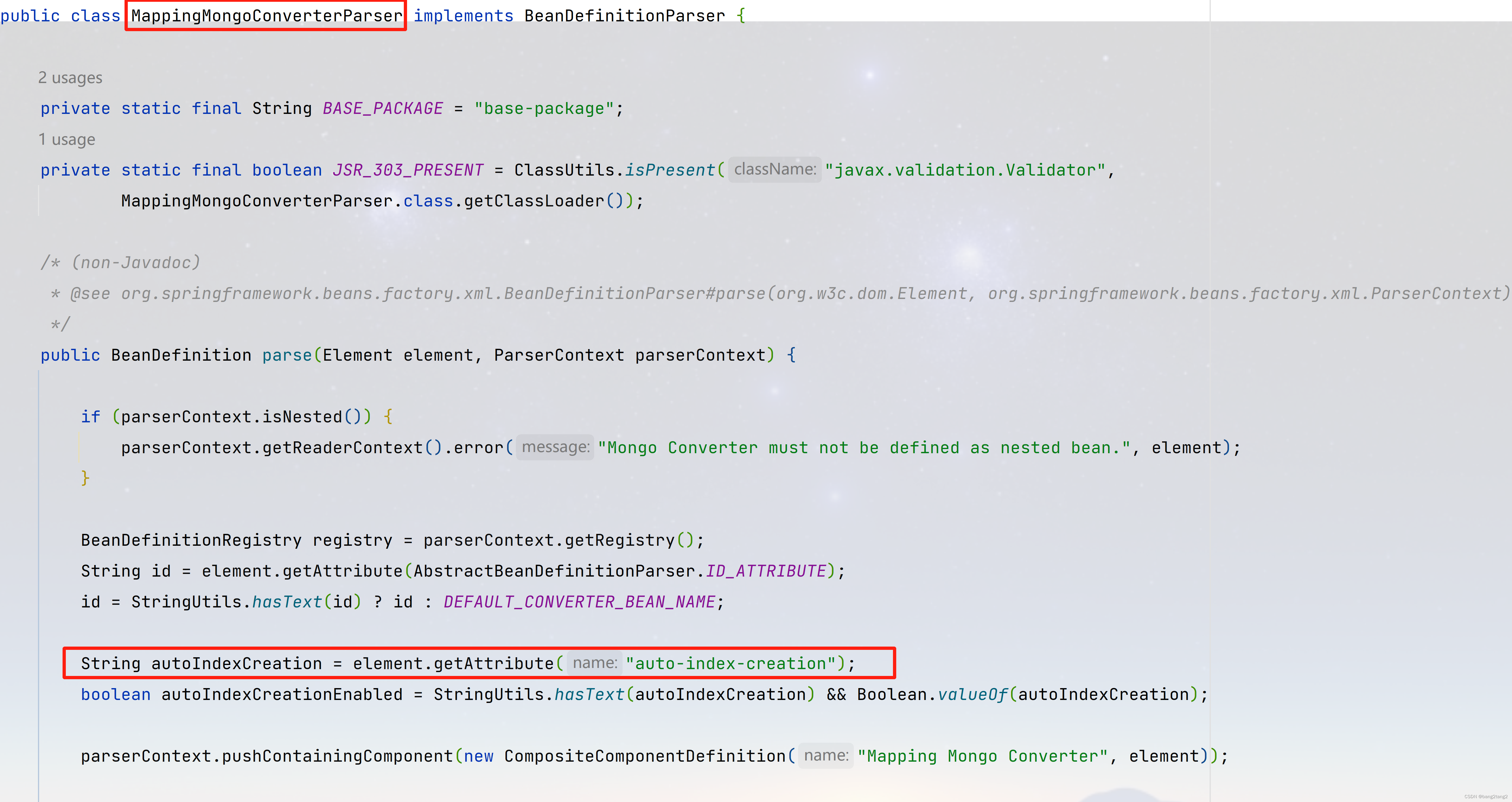Click the "auto-index-creation" string literal
The width and height of the screenshot is (1512, 802).
click(730, 664)
